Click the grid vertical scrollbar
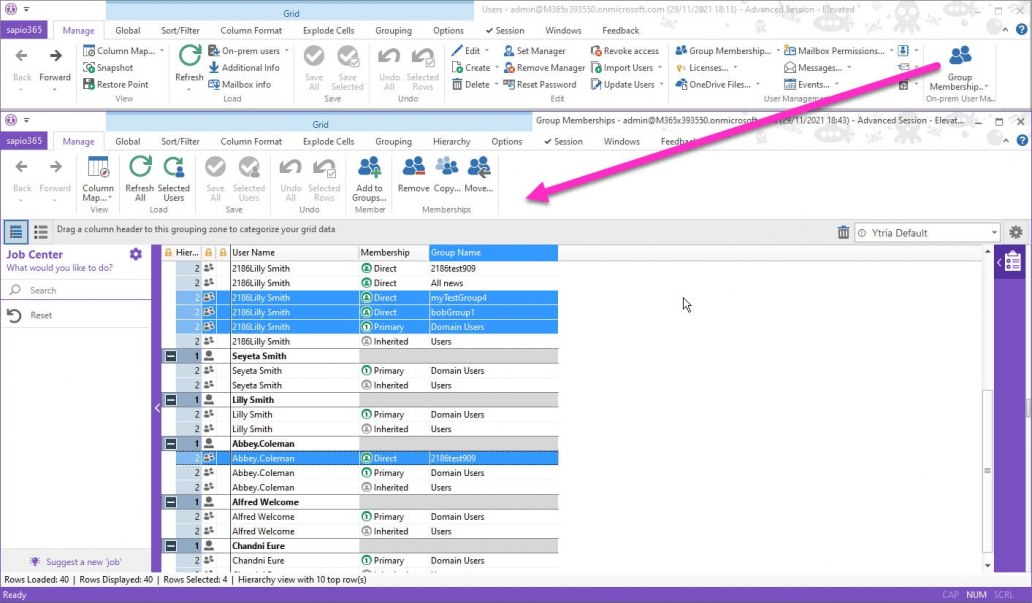Screen dimensions: 1032x603 pyautogui.click(x=987, y=471)
